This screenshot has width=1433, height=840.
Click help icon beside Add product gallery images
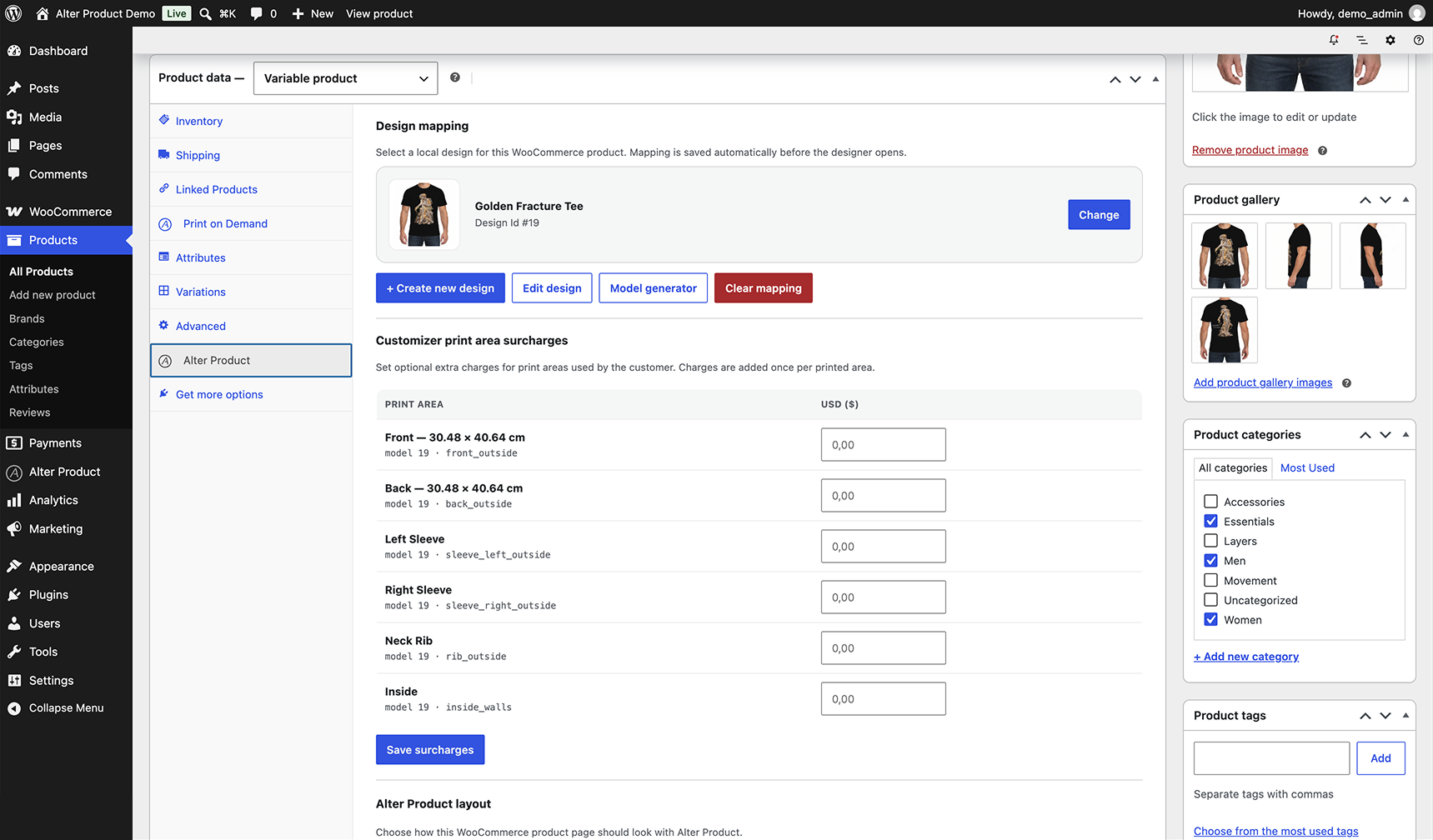(x=1347, y=383)
